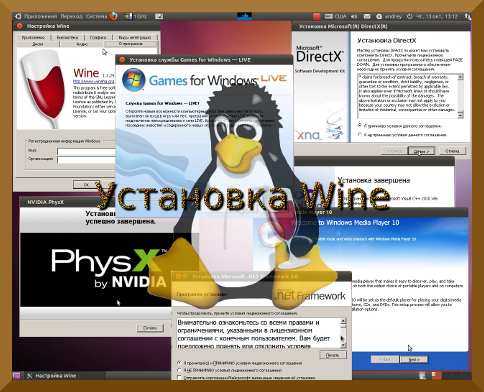Click the network connection icon
Screen dimensions: 484x392
(468, 16)
